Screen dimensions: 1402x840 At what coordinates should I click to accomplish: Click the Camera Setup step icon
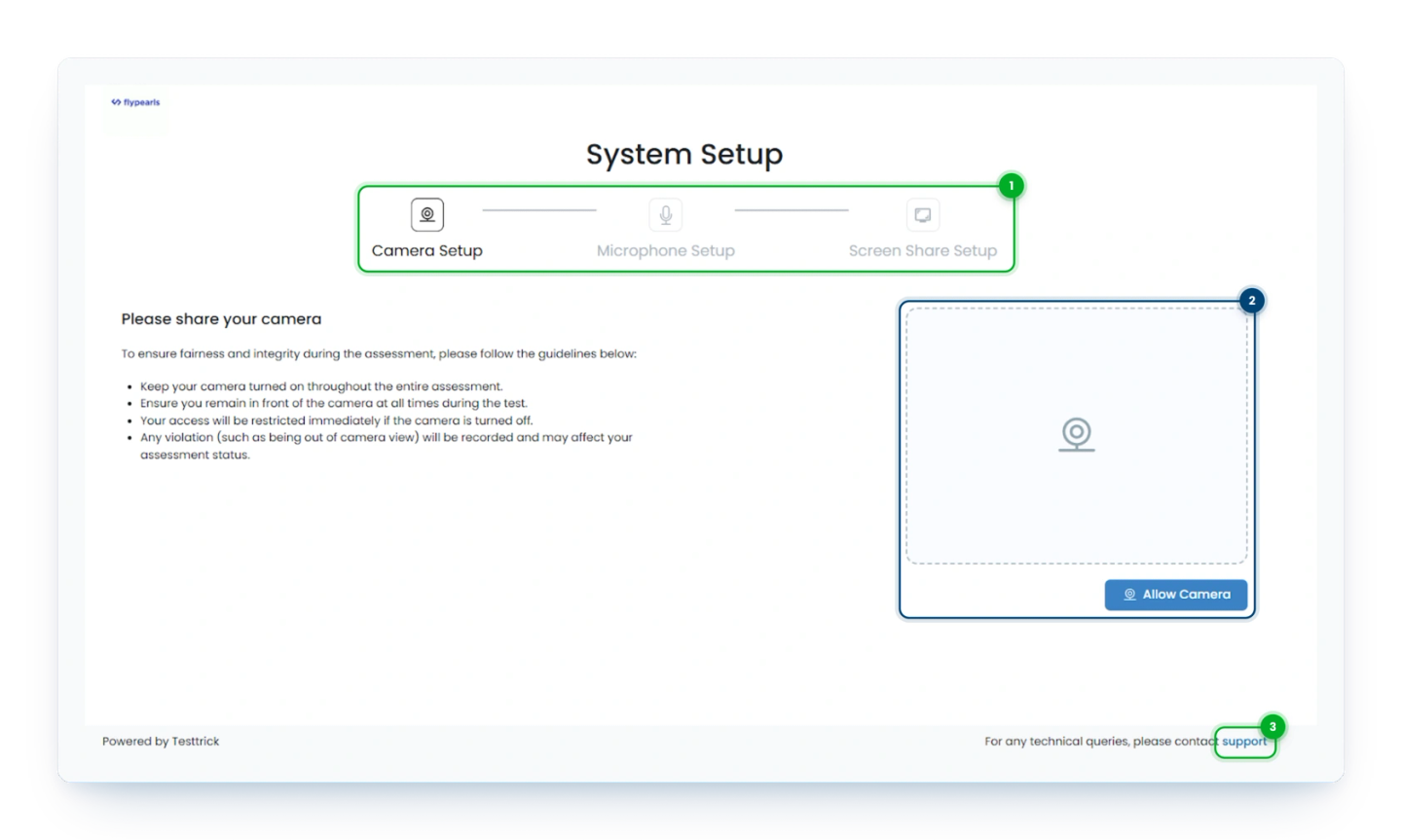tap(426, 214)
